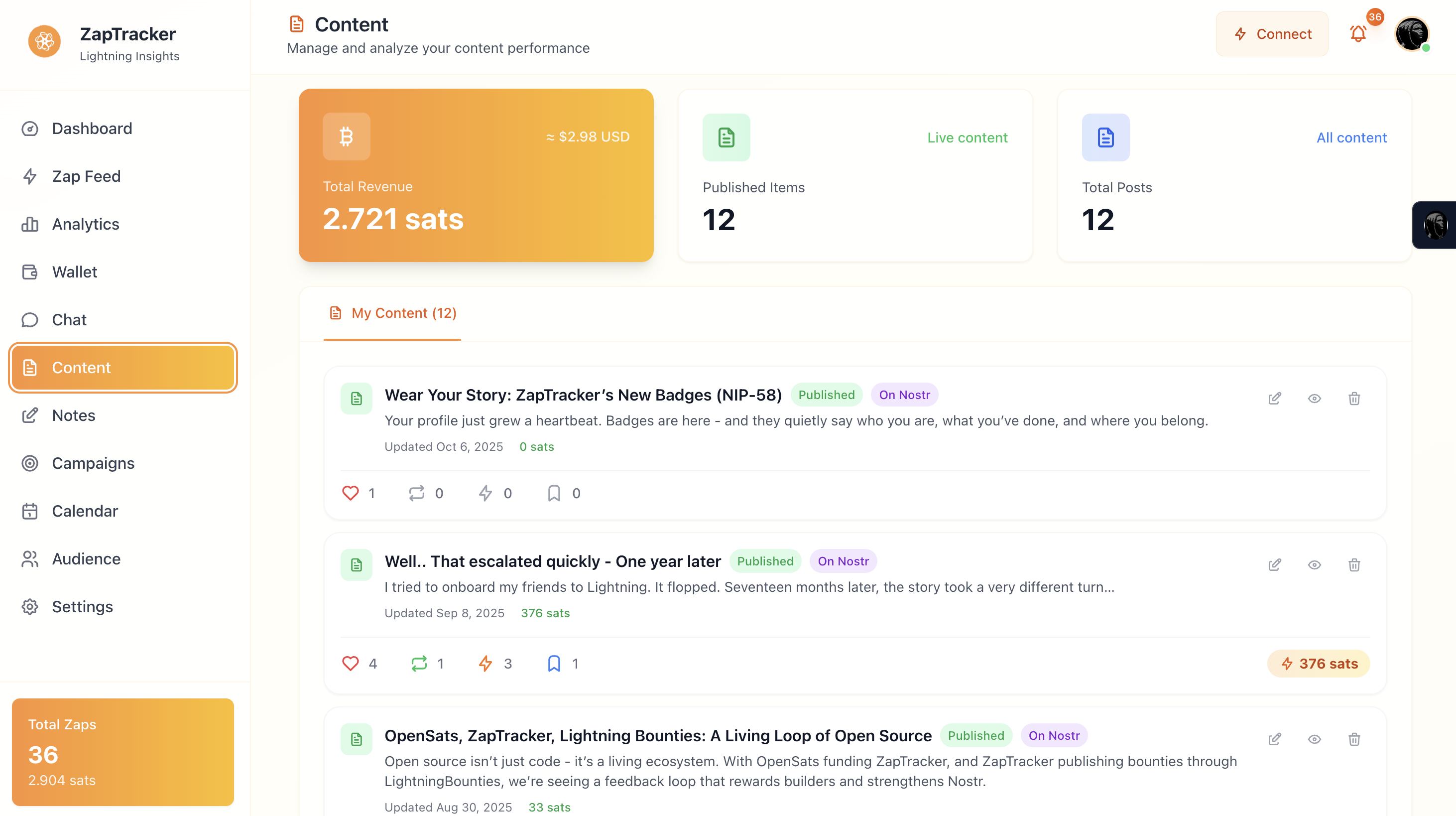Click the ZapTracker logo icon

pos(45,41)
